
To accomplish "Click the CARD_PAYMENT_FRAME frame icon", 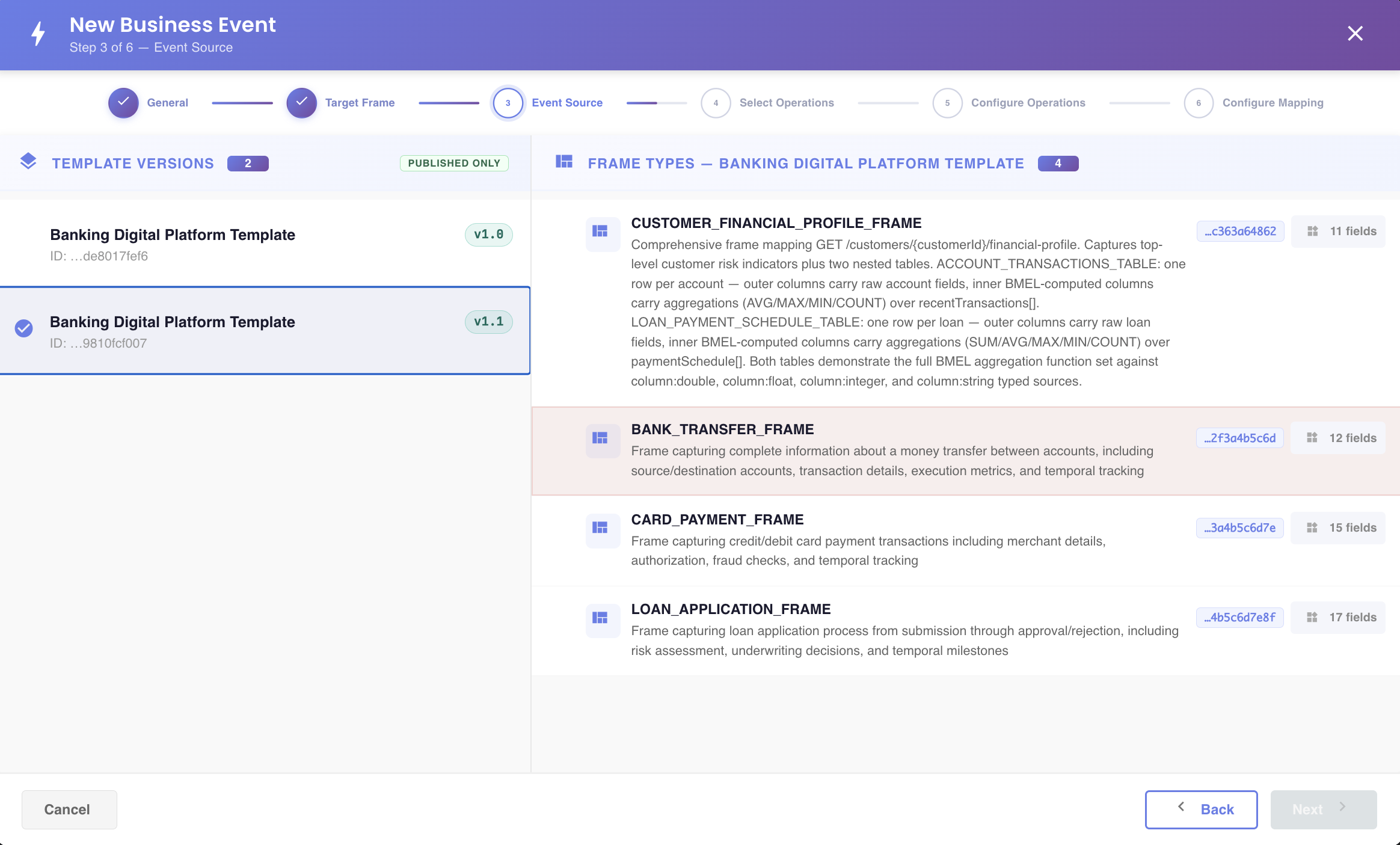I will 603,529.
